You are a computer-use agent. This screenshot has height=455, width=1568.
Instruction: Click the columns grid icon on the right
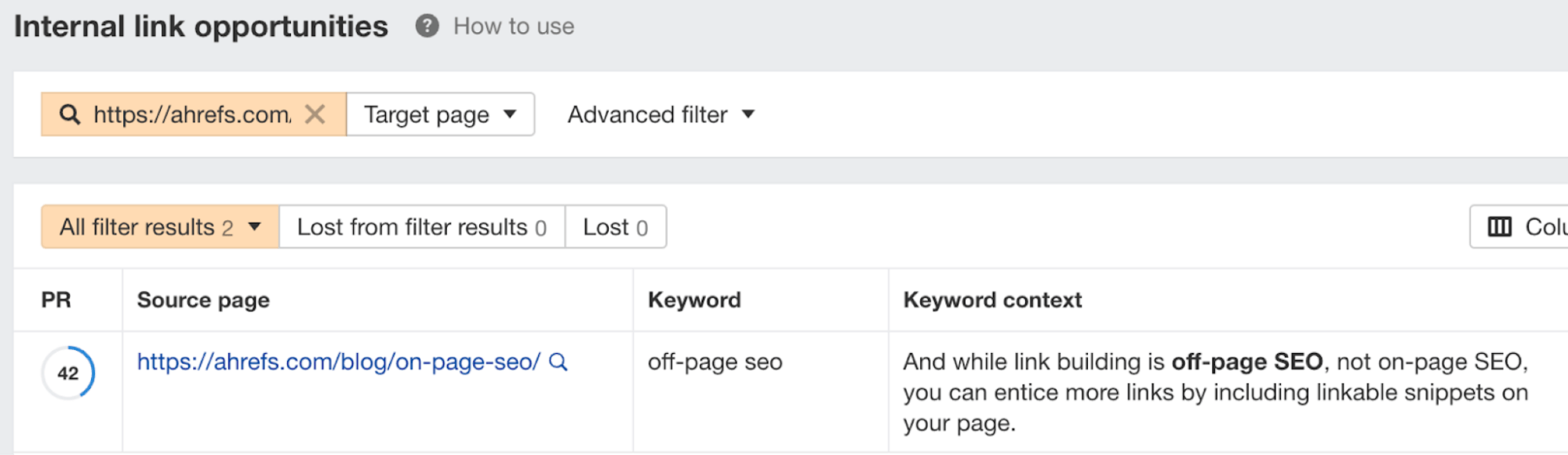tap(1501, 227)
